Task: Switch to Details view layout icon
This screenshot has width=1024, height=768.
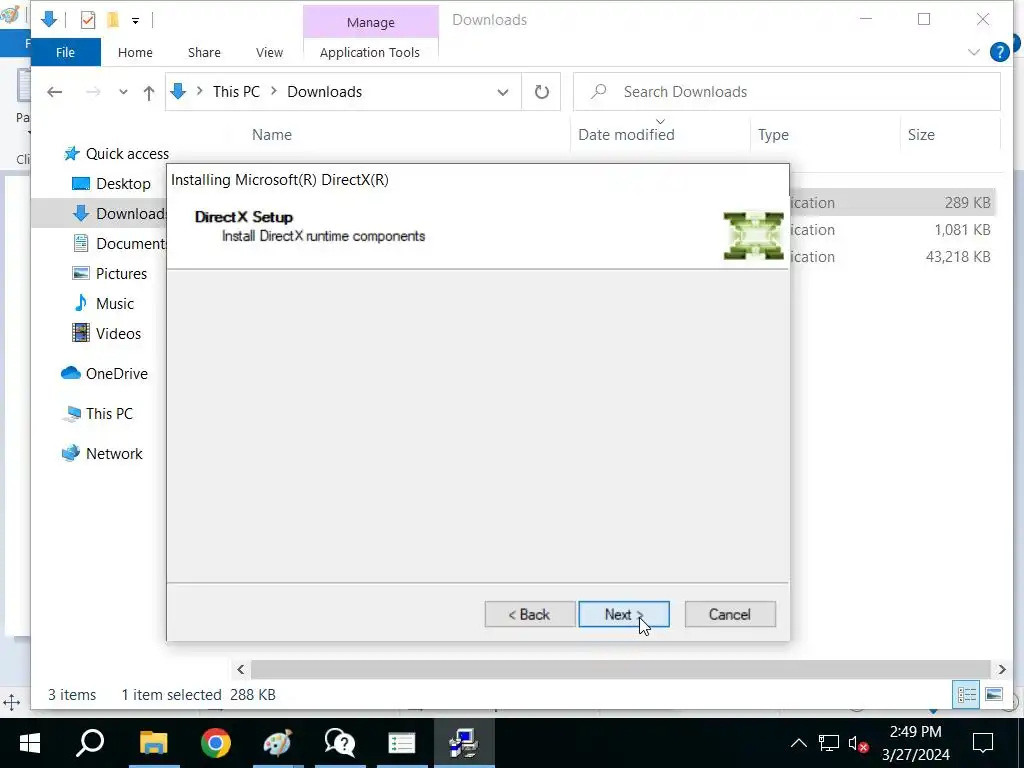Action: (966, 694)
